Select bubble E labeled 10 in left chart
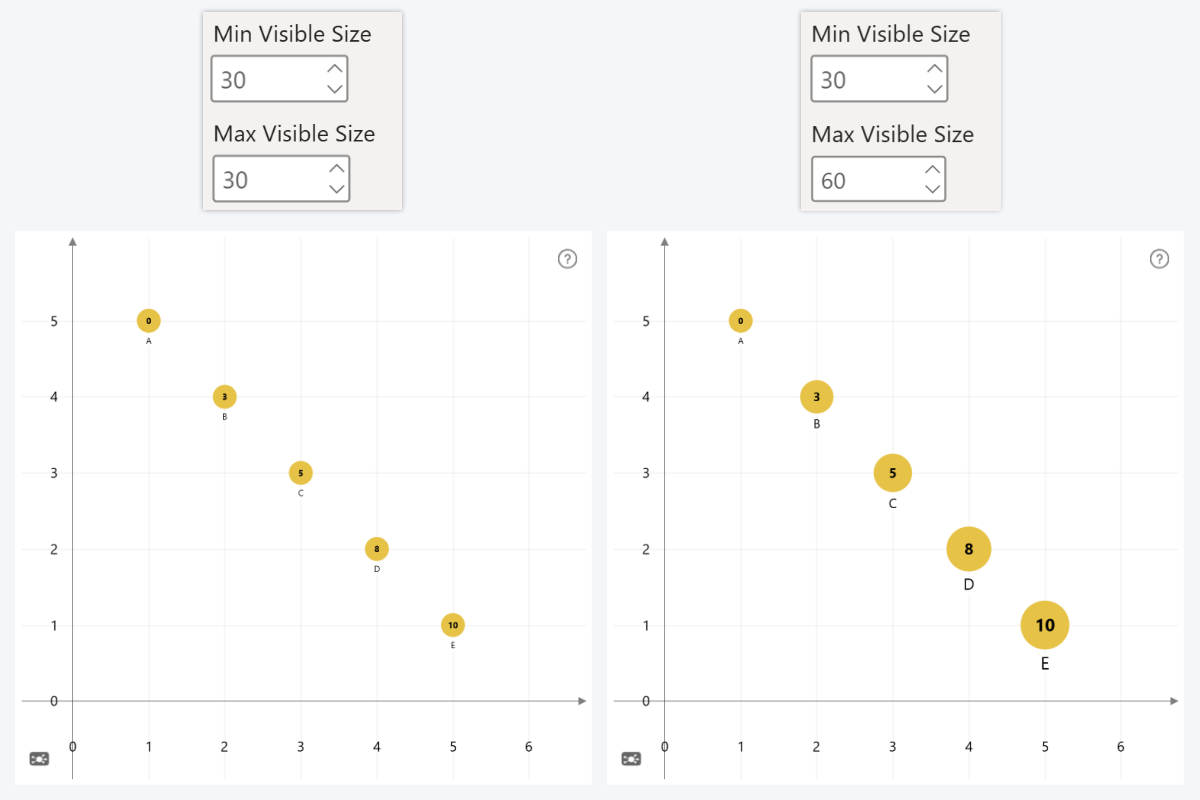 (453, 625)
